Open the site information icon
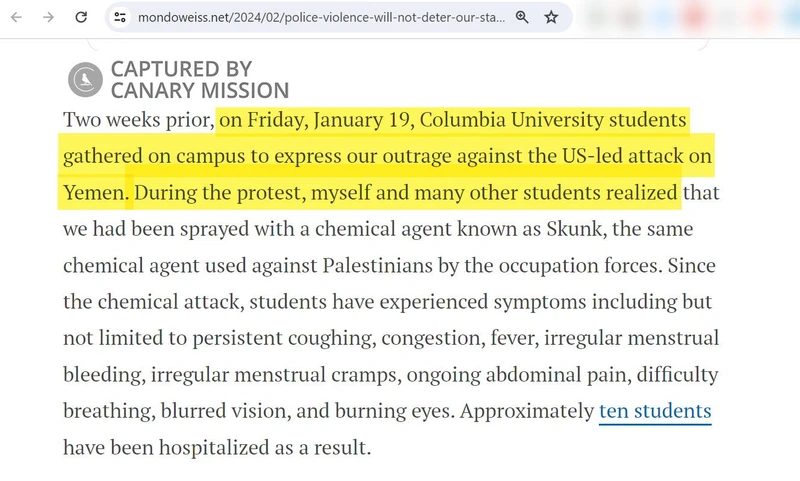The height and width of the screenshot is (481, 800). [119, 17]
